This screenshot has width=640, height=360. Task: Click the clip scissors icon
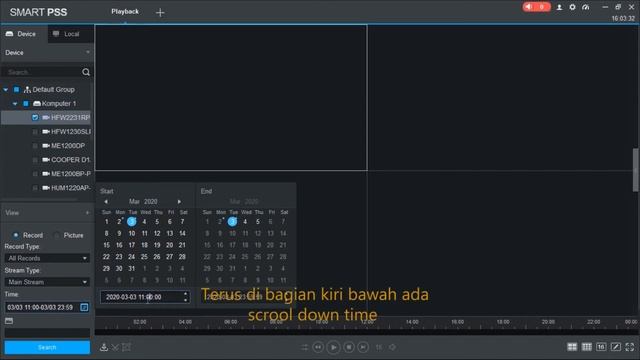115,347
